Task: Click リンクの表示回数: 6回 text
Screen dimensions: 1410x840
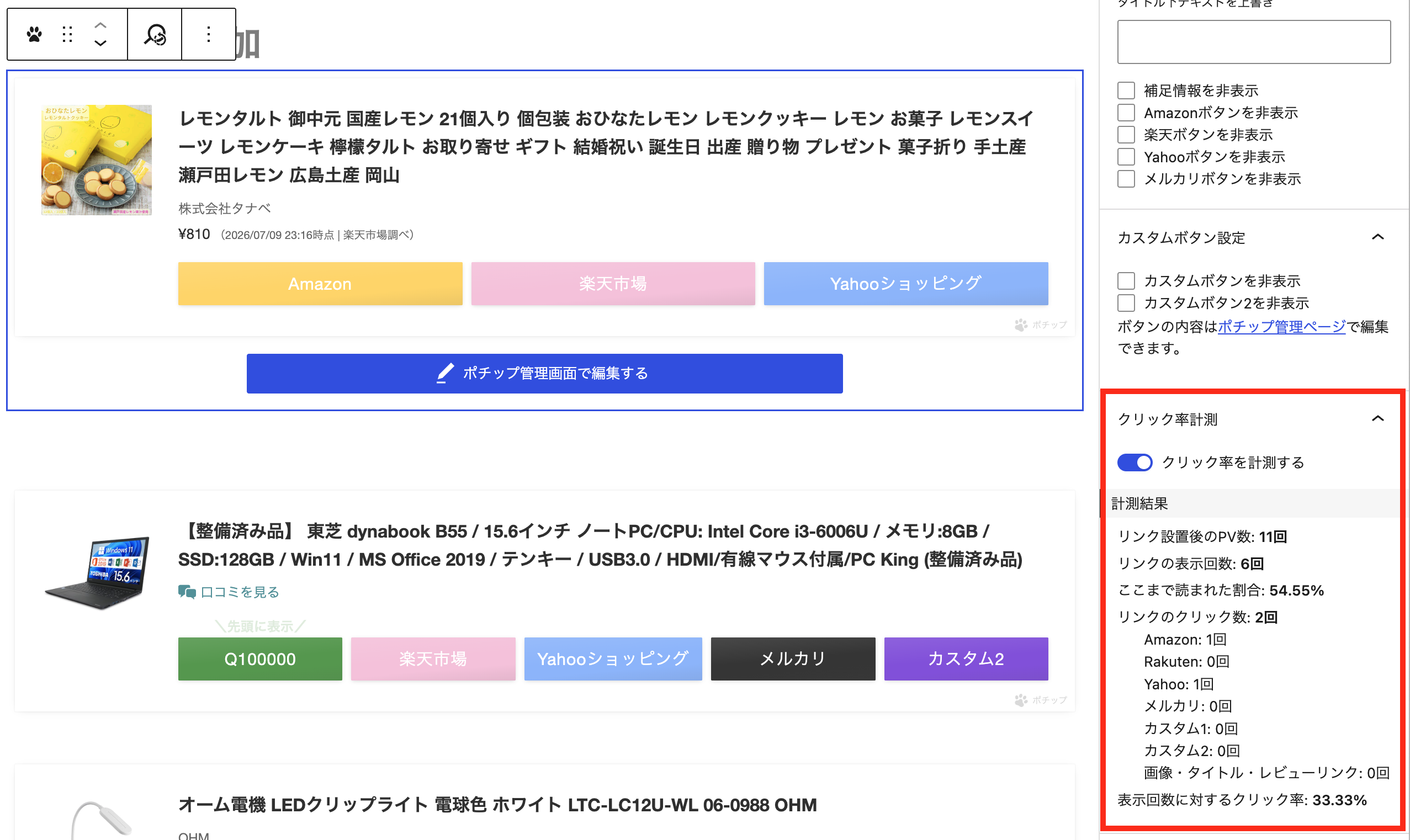Action: click(1190, 563)
